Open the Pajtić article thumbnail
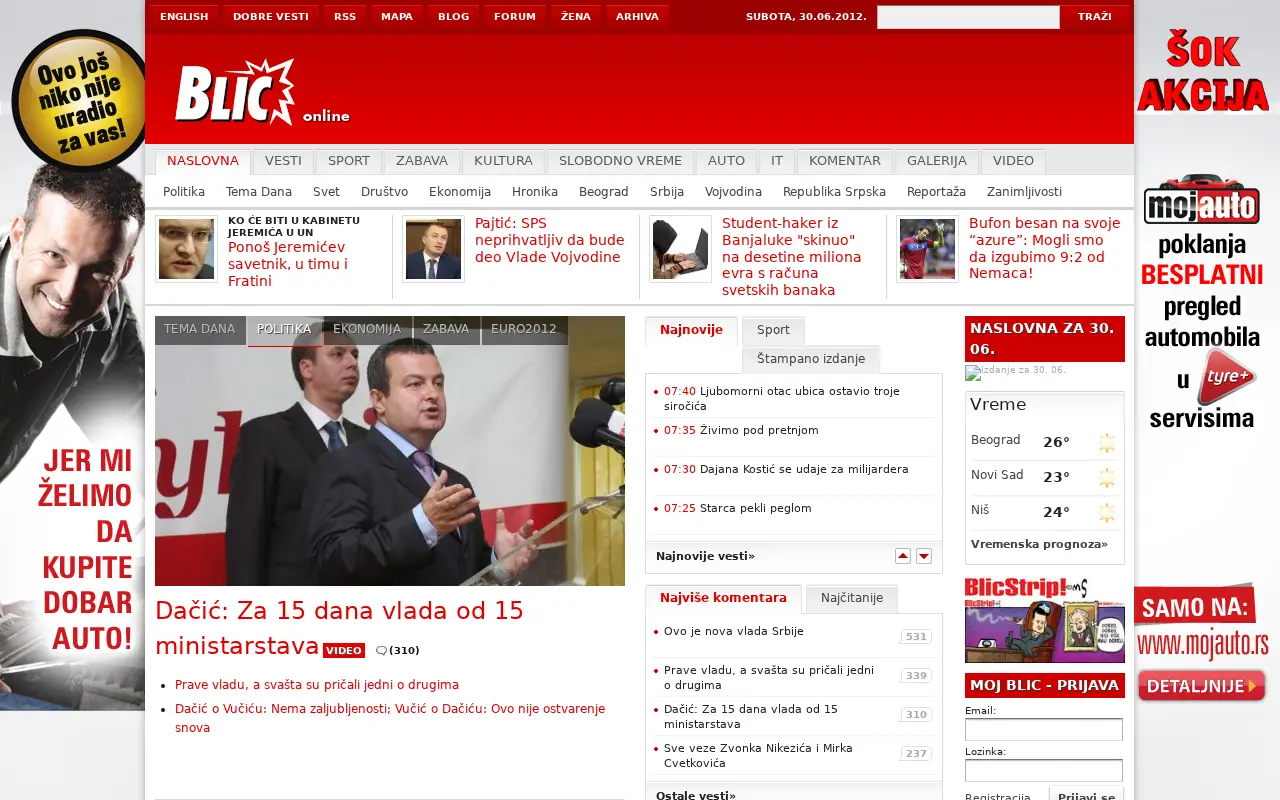Viewport: 1280px width, 800px height. tap(433, 249)
